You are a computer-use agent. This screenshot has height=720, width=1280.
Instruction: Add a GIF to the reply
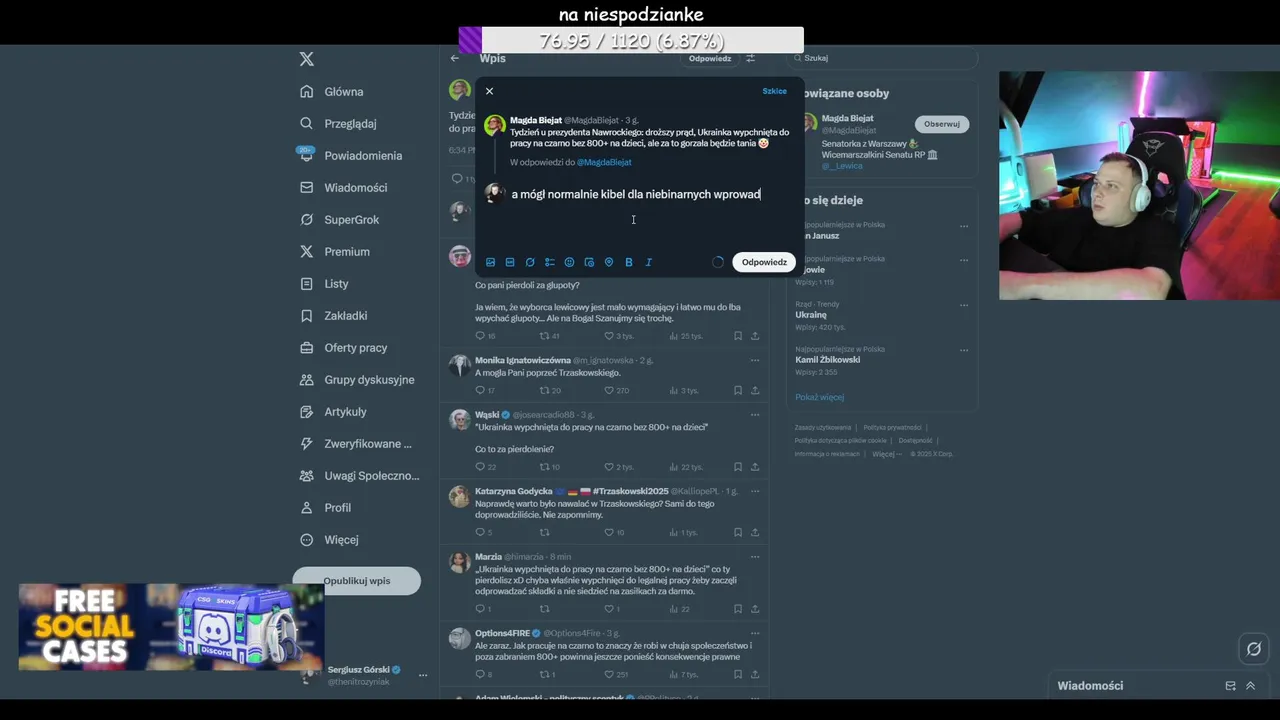tap(510, 262)
